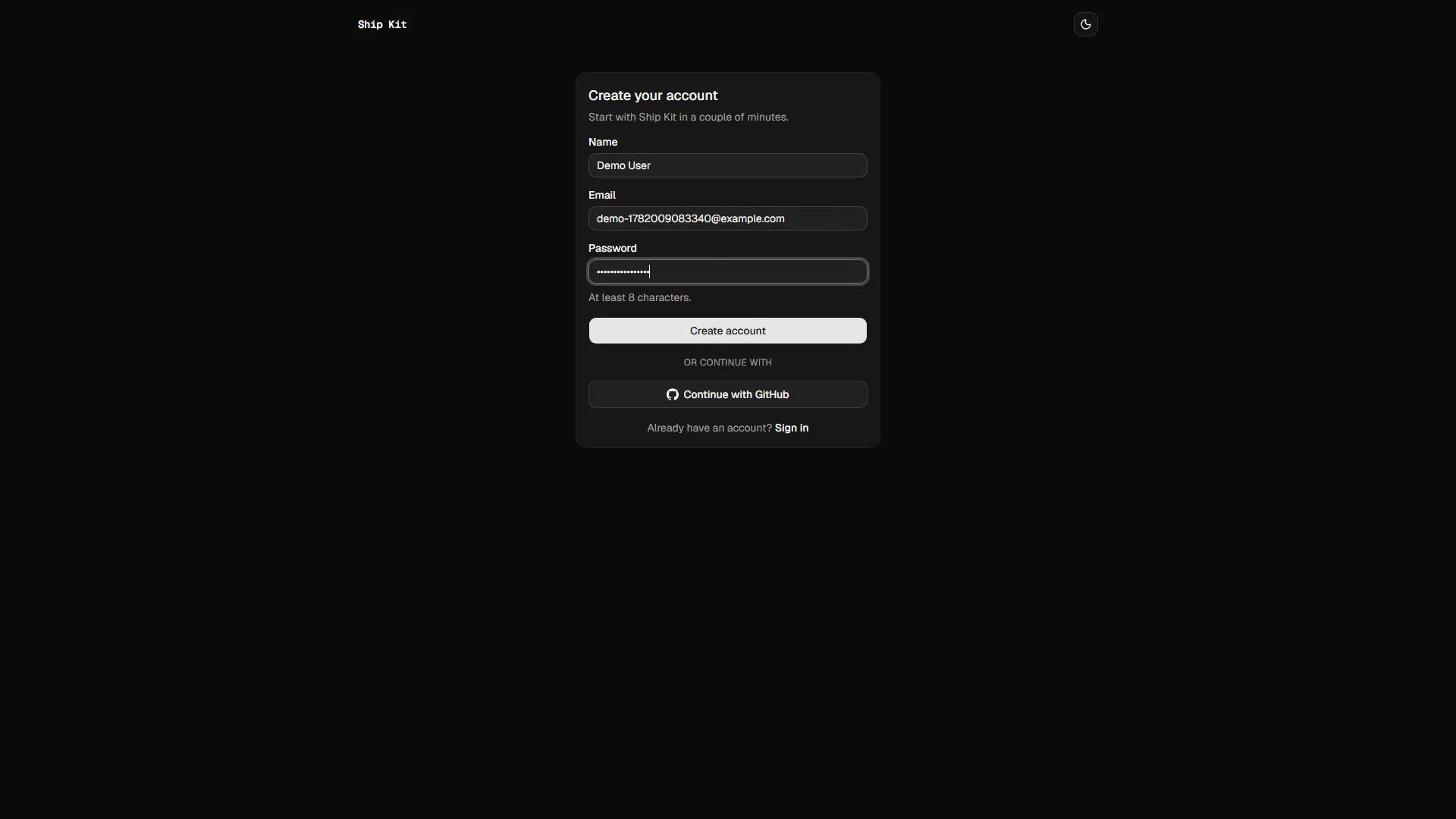Toggle dark mode with the moon icon

(1085, 24)
